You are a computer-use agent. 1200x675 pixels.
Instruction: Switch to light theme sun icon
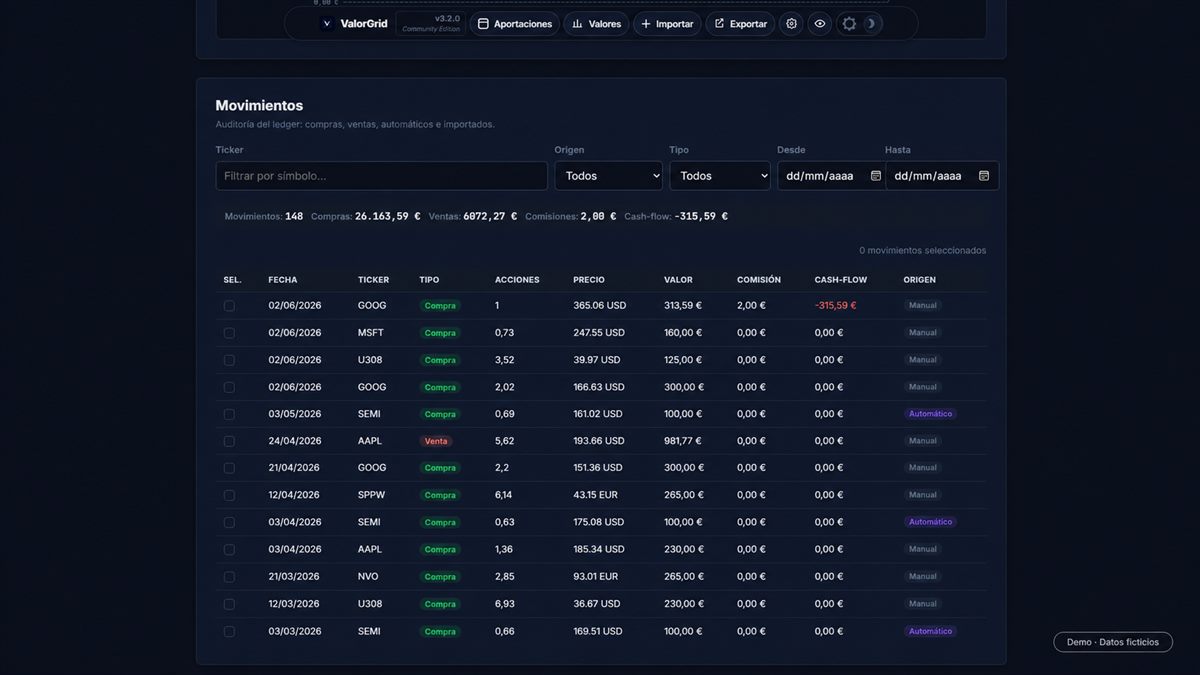pyautogui.click(x=849, y=23)
